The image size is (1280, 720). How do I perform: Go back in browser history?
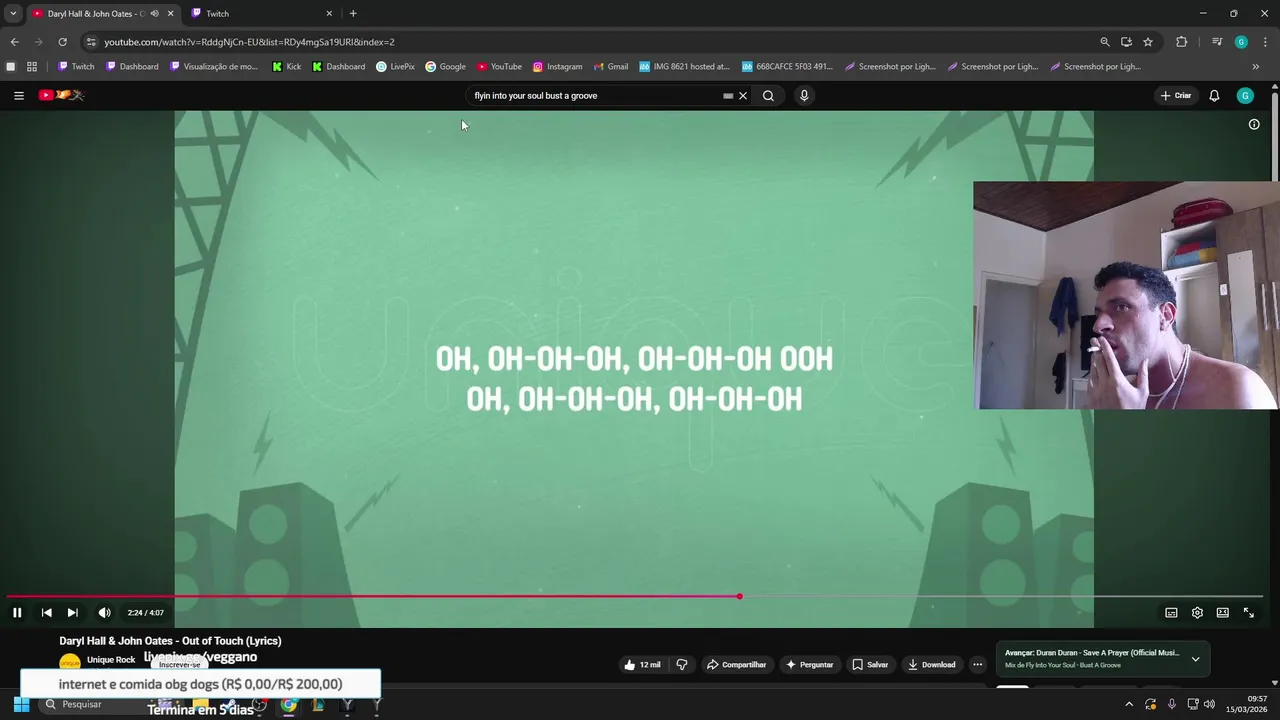point(14,42)
